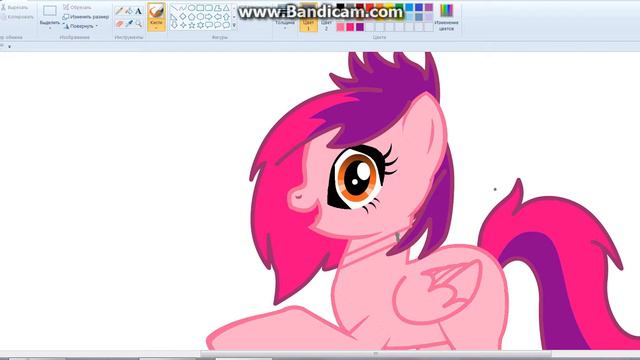This screenshot has width=640, height=360.
Task: Open the Quick Access Toolbar customize arrow
Action: pyautogui.click(x=9, y=47)
